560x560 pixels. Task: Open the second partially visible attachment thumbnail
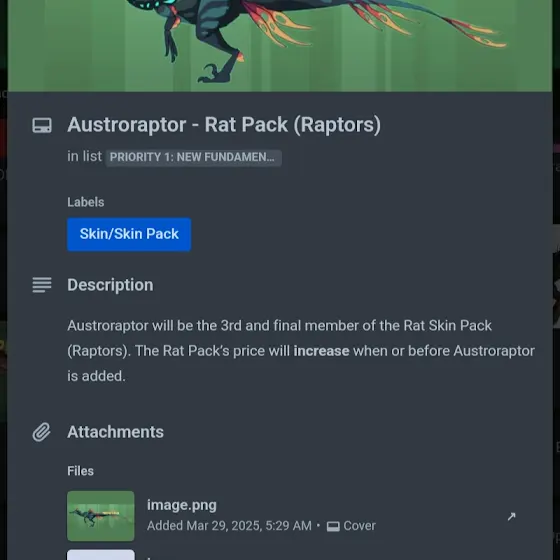click(101, 555)
